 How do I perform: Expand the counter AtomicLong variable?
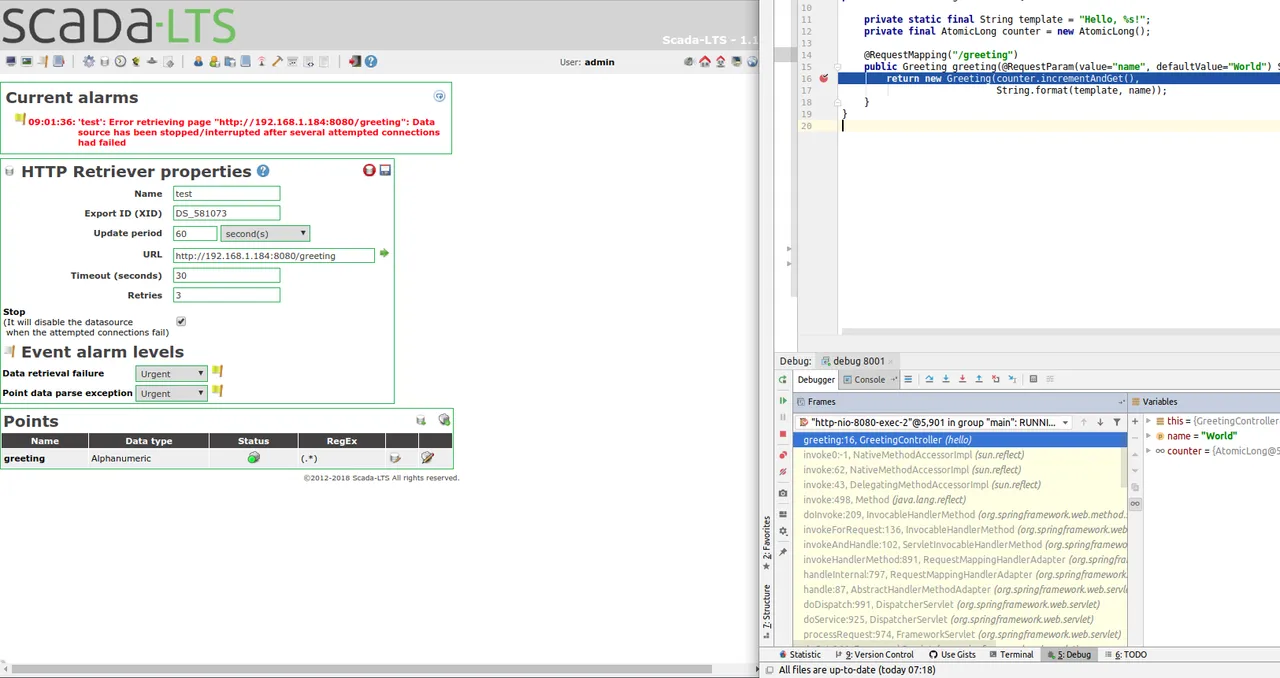pyautogui.click(x=1148, y=451)
